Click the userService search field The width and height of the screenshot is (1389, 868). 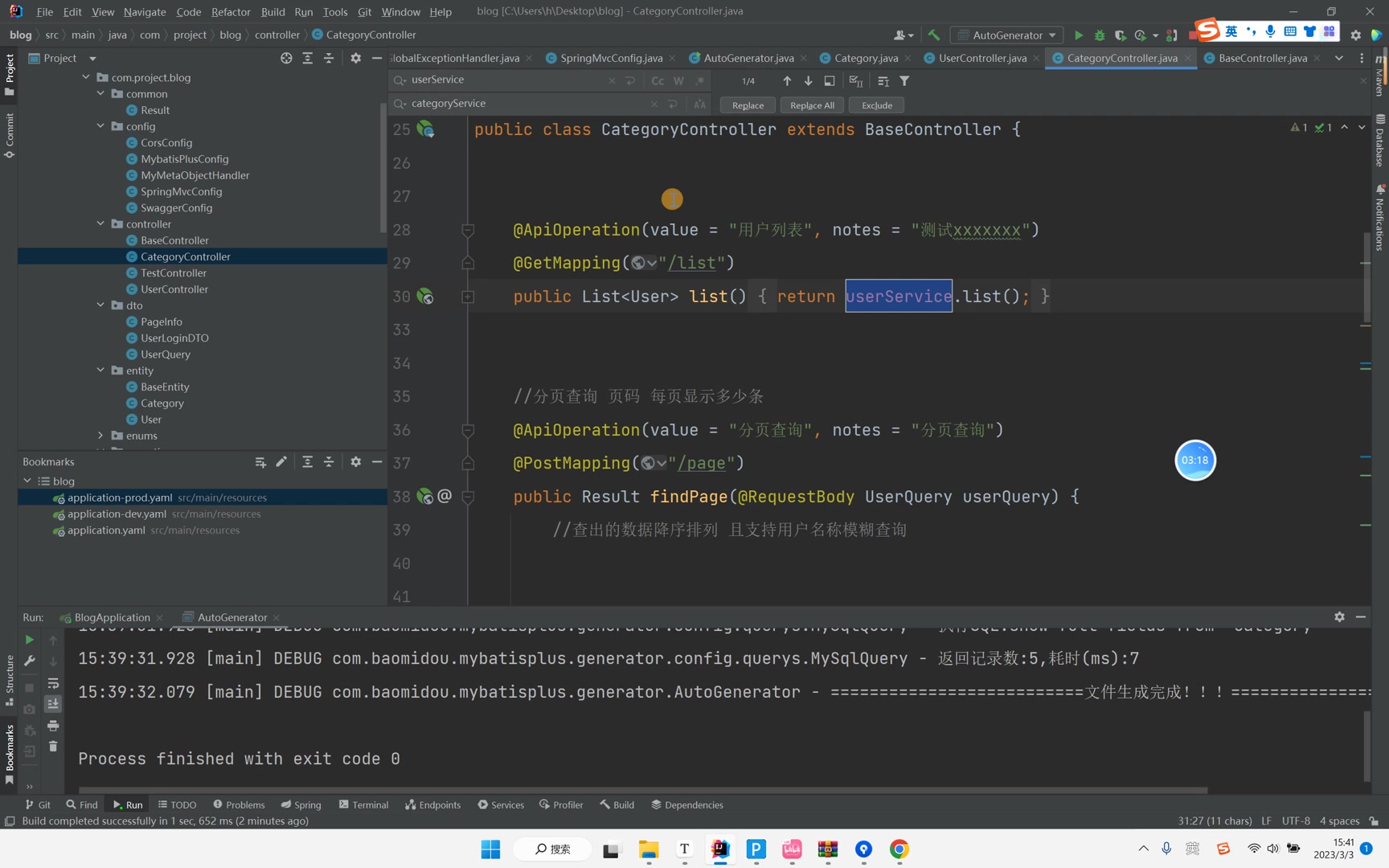tap(506, 80)
